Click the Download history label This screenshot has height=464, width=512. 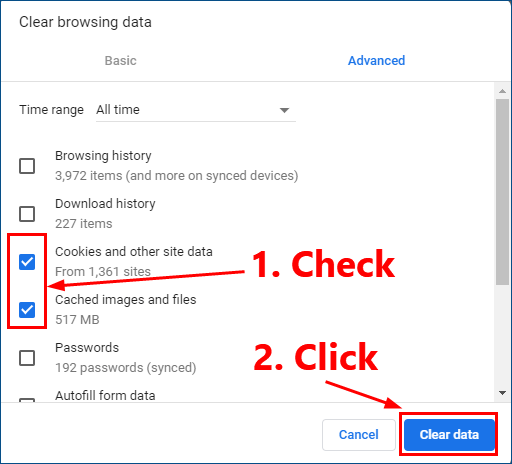[105, 204]
